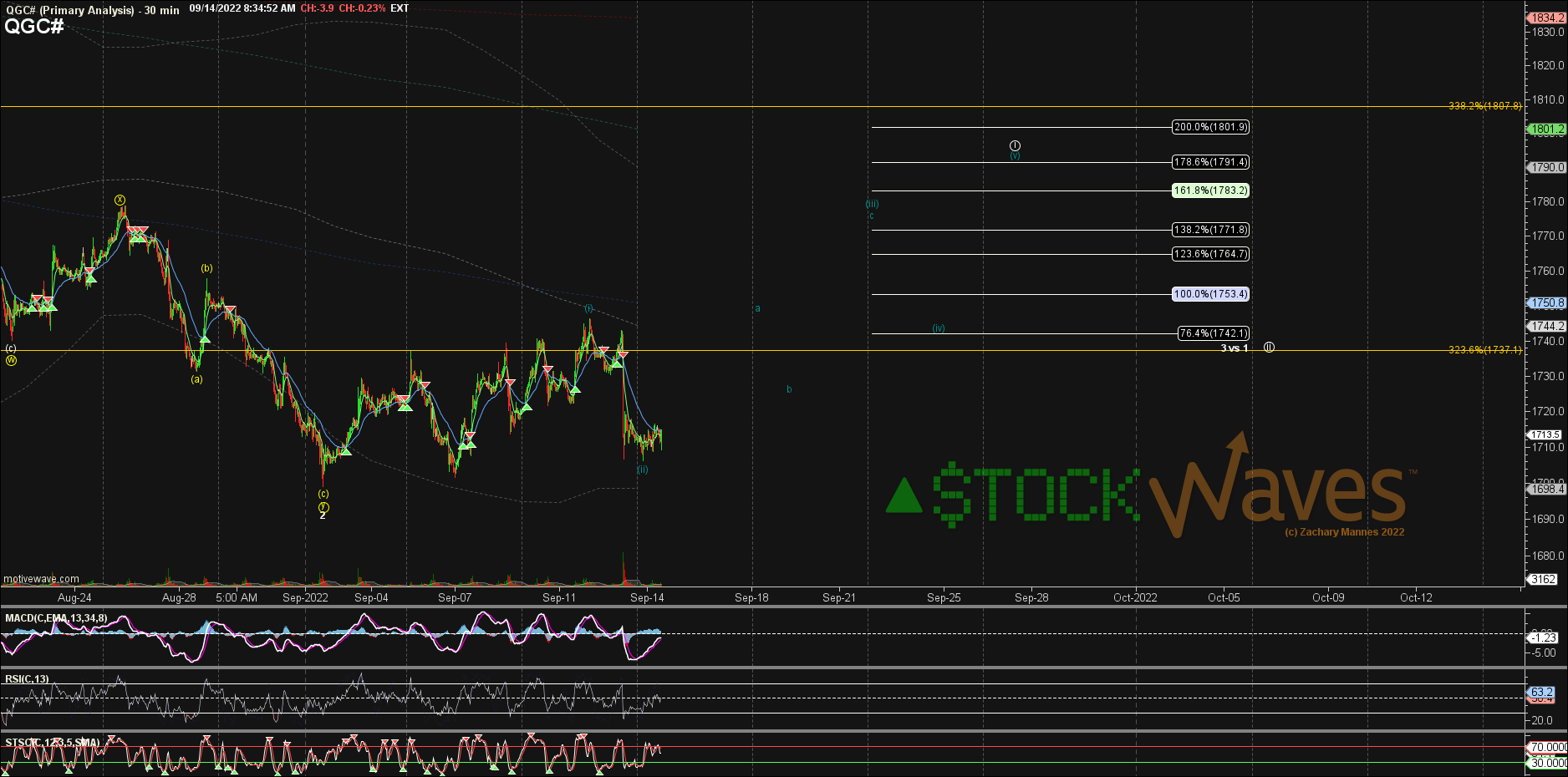The image size is (1568, 777).
Task: Click the 1698.4 price axis tag
Action: (1546, 489)
